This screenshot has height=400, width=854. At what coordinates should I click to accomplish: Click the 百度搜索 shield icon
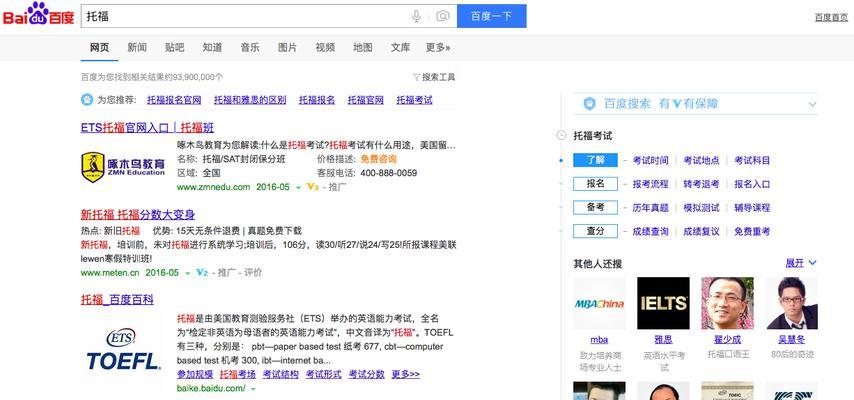point(590,104)
